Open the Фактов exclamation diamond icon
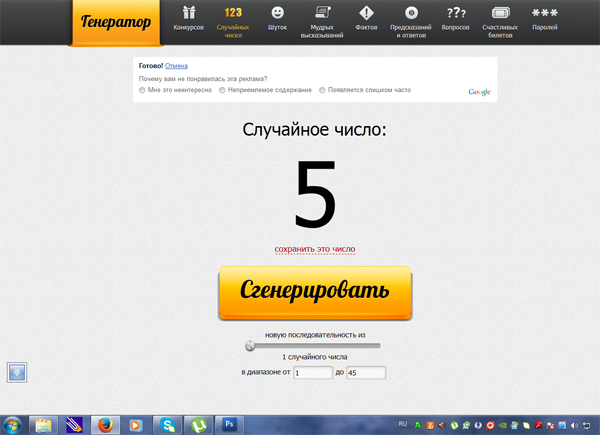 coord(366,13)
